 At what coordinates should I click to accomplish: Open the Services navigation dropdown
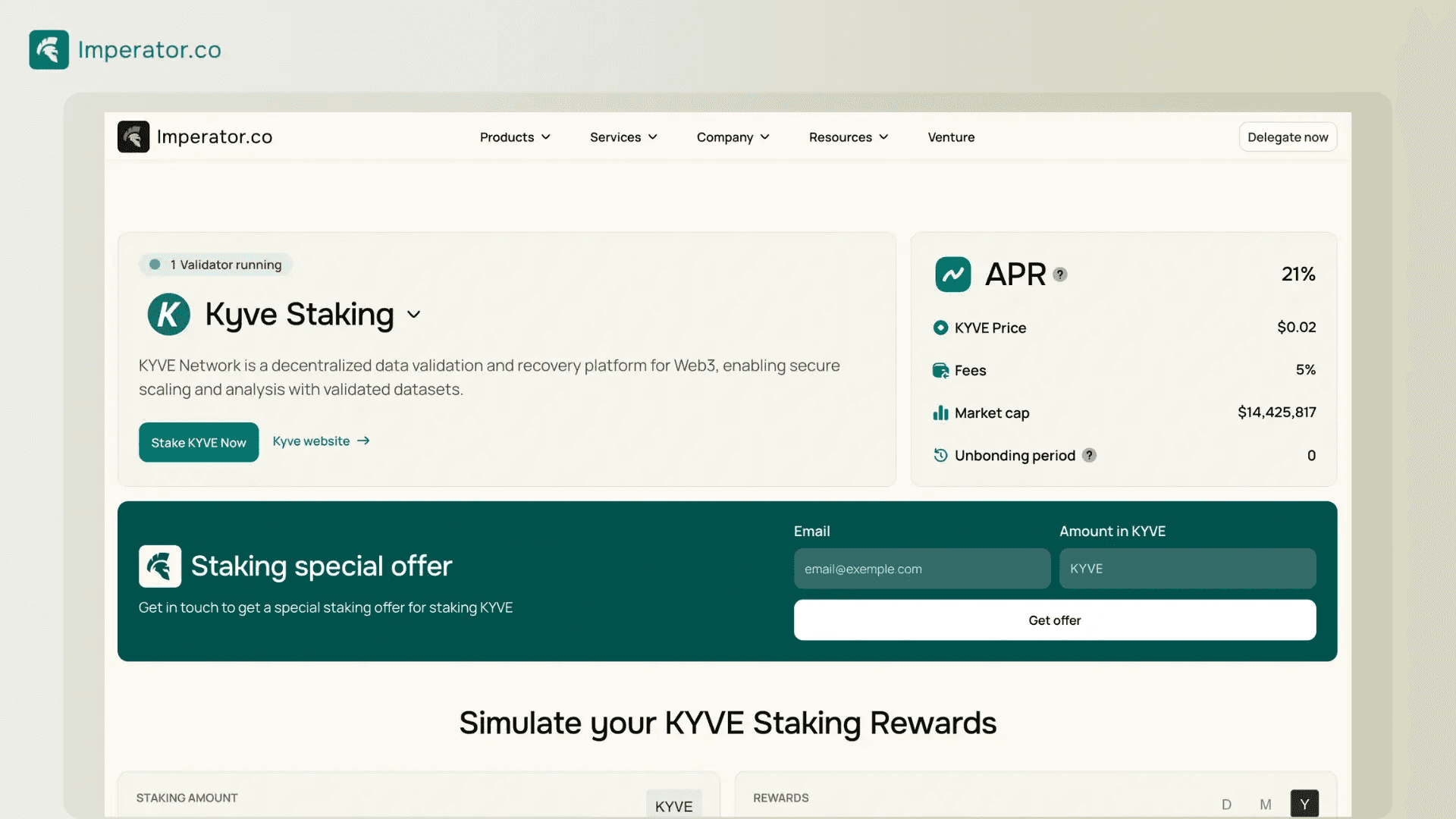click(622, 137)
